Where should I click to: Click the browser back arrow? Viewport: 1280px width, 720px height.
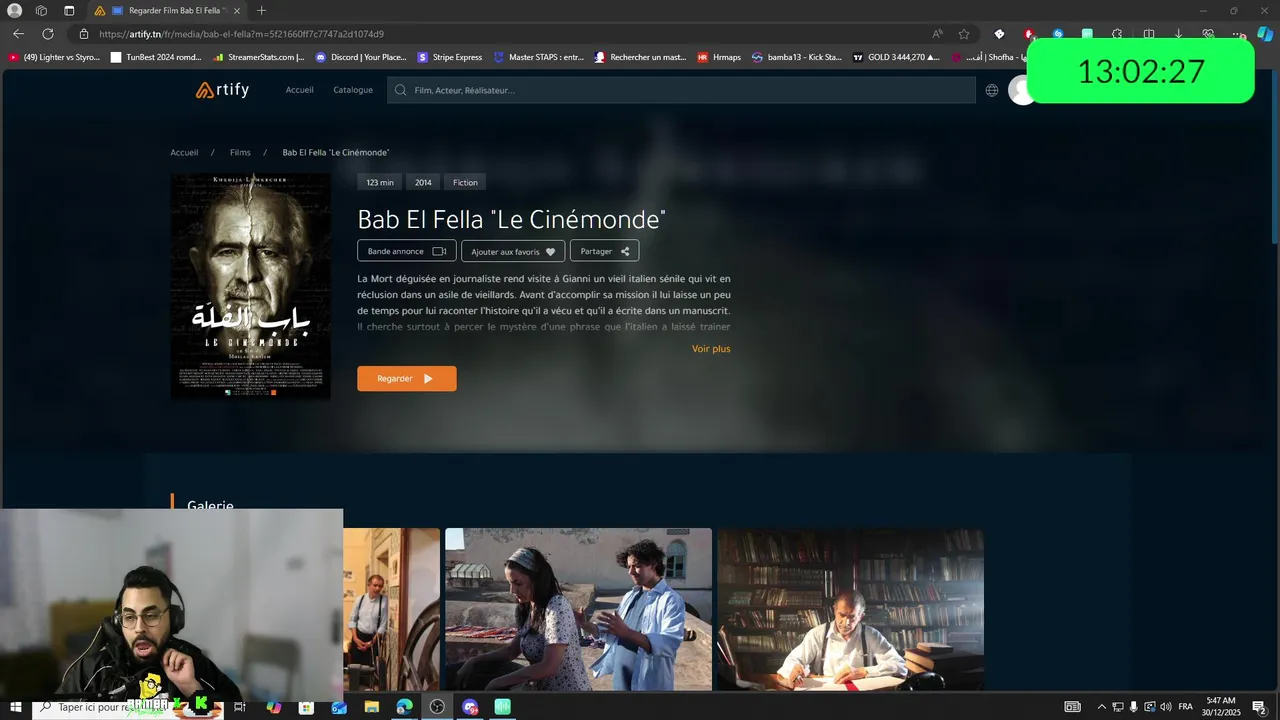tap(18, 33)
